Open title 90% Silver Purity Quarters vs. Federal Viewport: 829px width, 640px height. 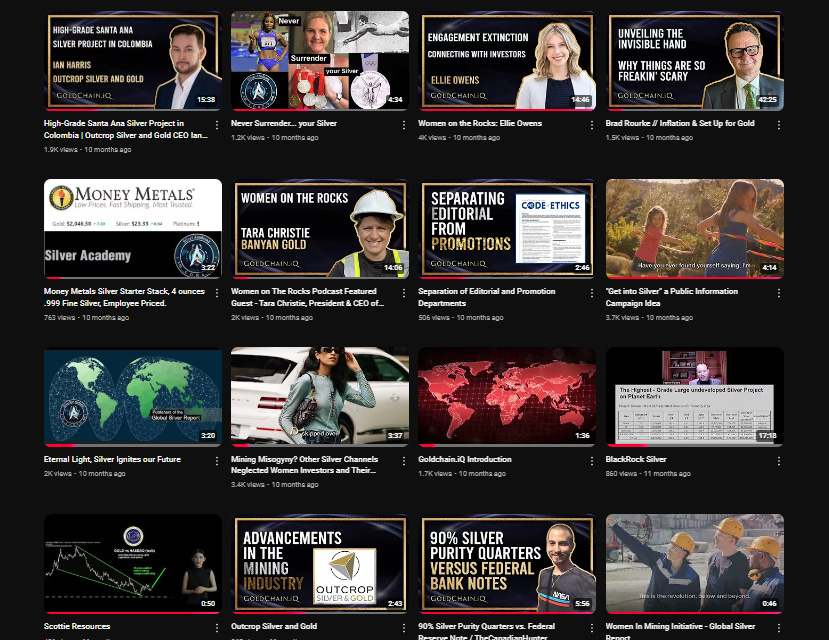click(x=486, y=630)
